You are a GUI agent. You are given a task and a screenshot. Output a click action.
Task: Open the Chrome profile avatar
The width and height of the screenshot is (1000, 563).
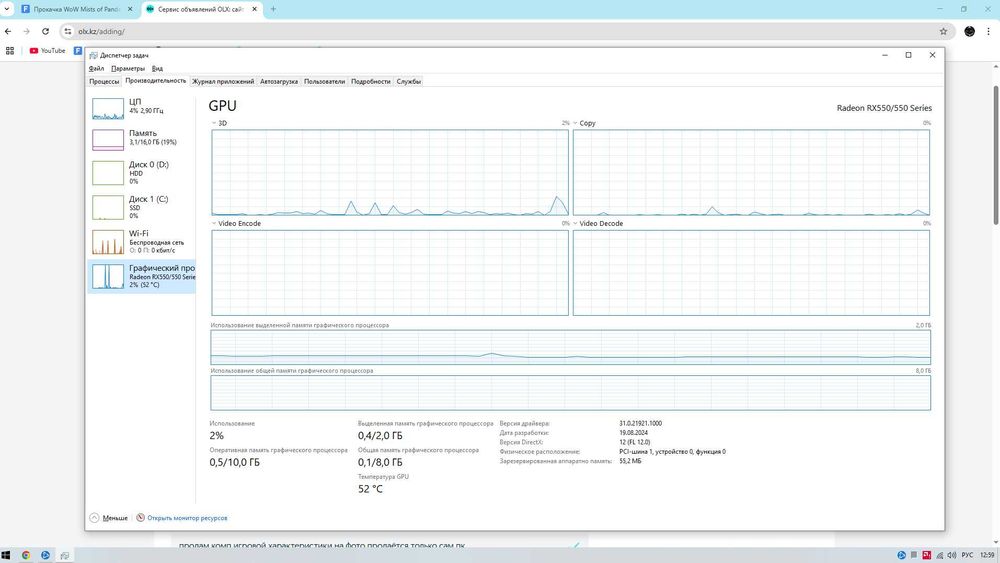[969, 31]
